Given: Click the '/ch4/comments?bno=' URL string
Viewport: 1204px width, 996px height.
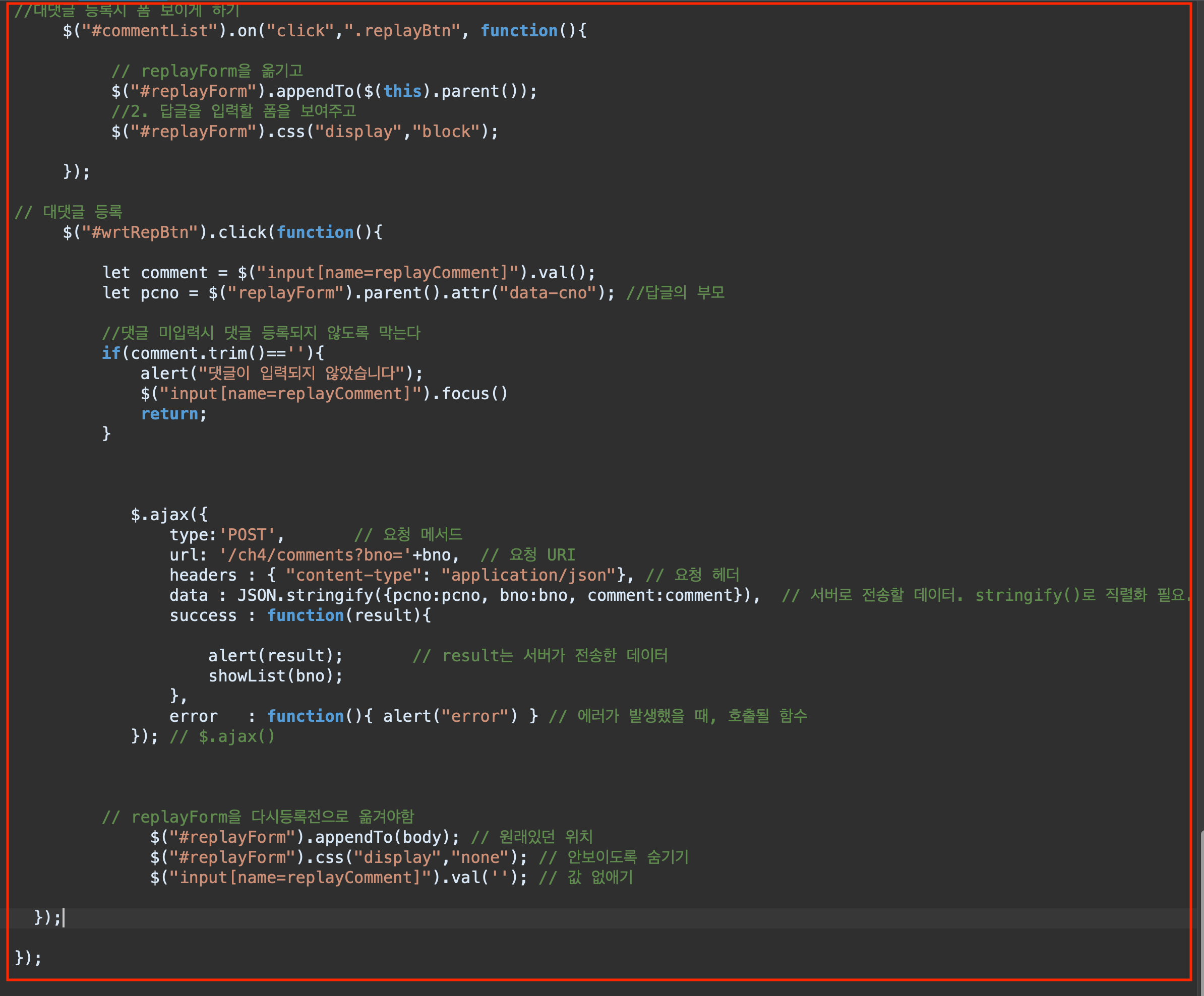Looking at the screenshot, I should pyautogui.click(x=315, y=555).
